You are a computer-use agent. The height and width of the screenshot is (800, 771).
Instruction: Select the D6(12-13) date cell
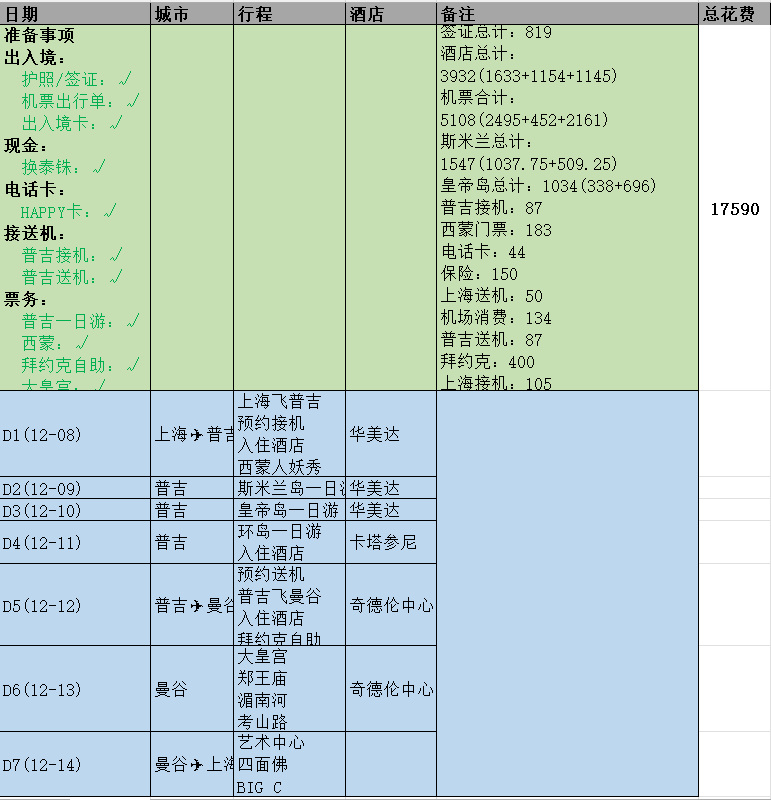75,689
